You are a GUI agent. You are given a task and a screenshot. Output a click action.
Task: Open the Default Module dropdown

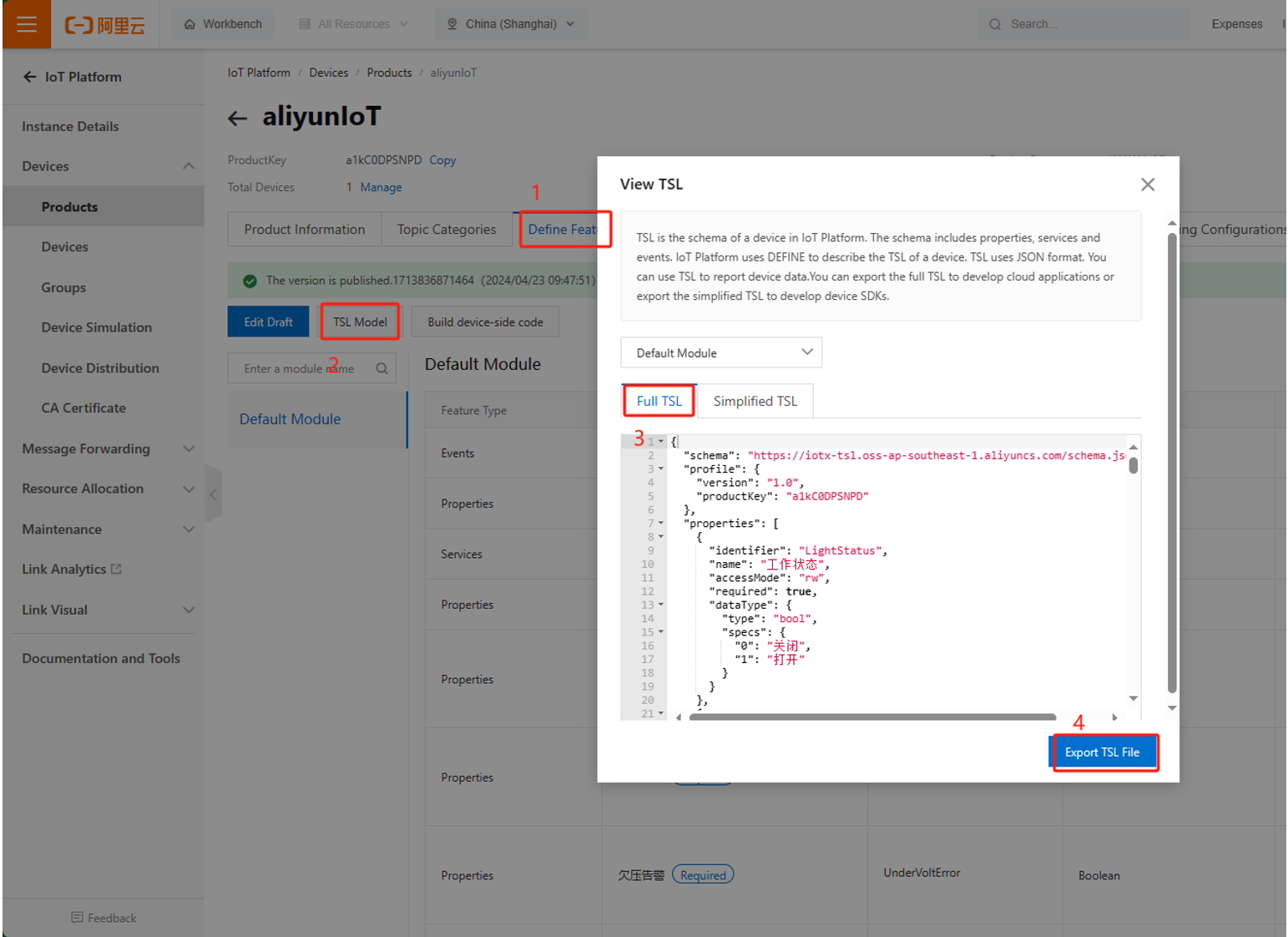tap(721, 352)
